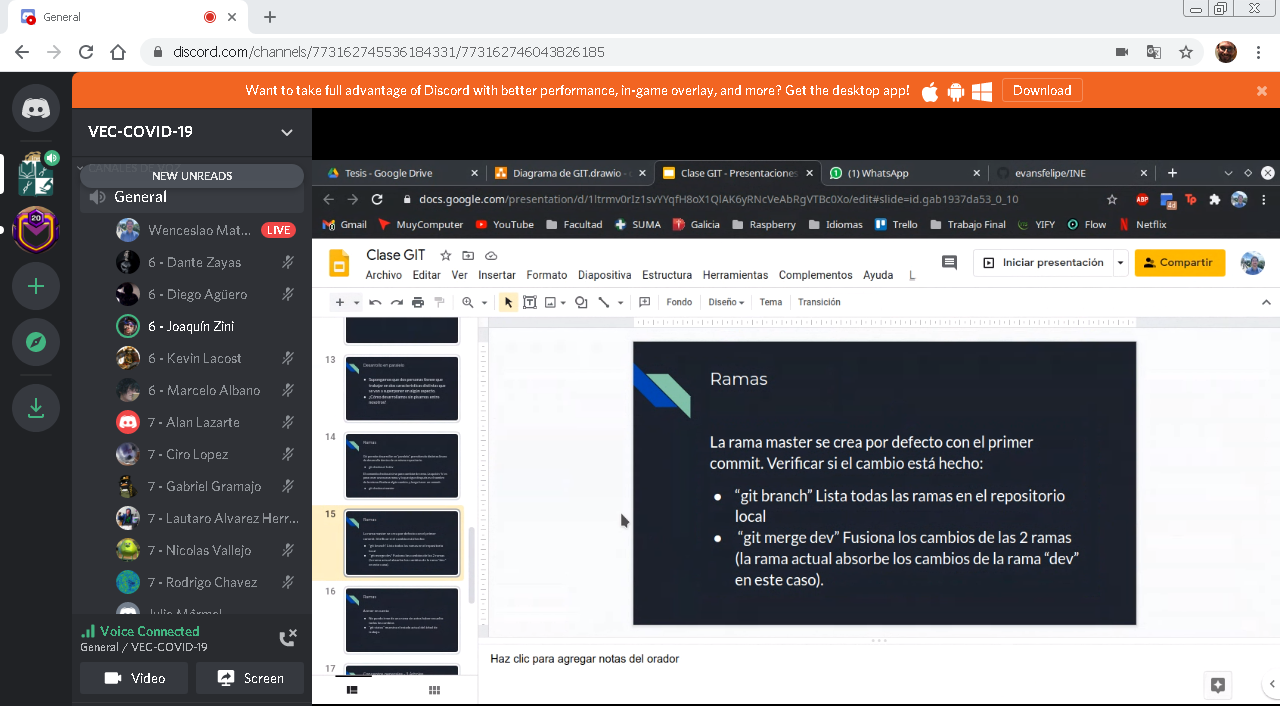Expand the VEC-COVID-19 server menu

[x=287, y=132]
